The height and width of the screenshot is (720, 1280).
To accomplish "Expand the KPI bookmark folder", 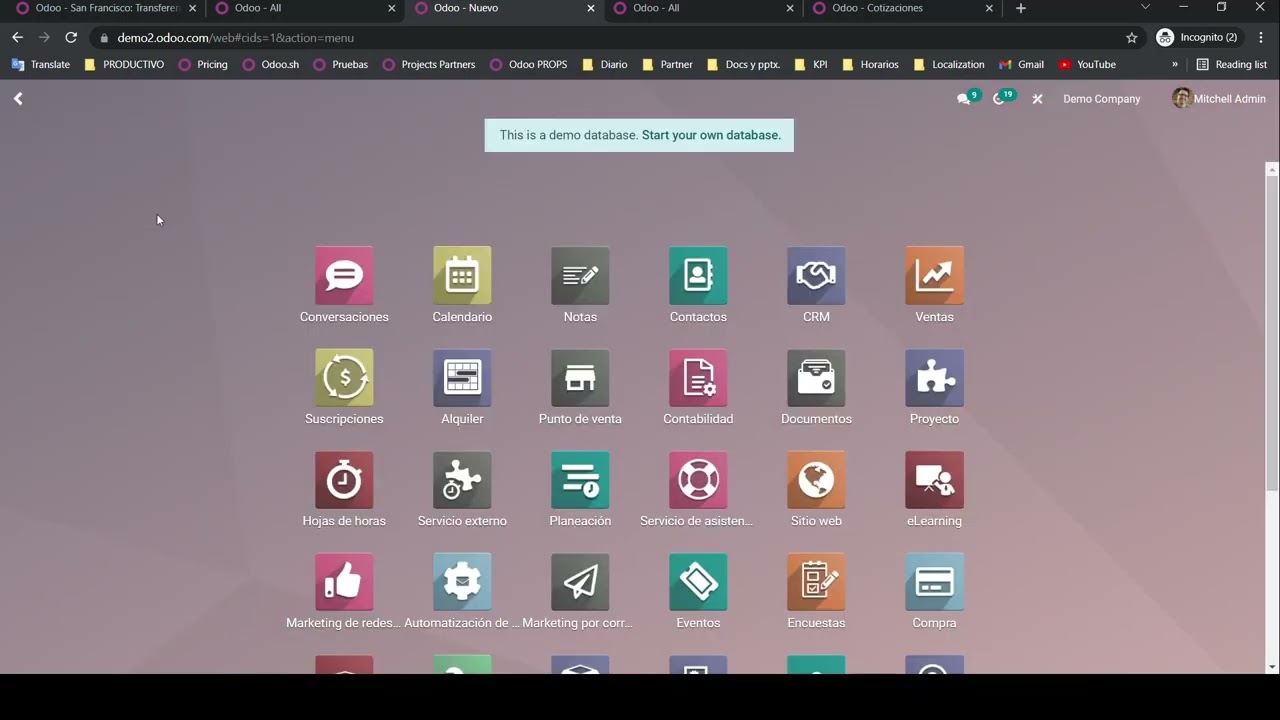I will pyautogui.click(x=811, y=64).
